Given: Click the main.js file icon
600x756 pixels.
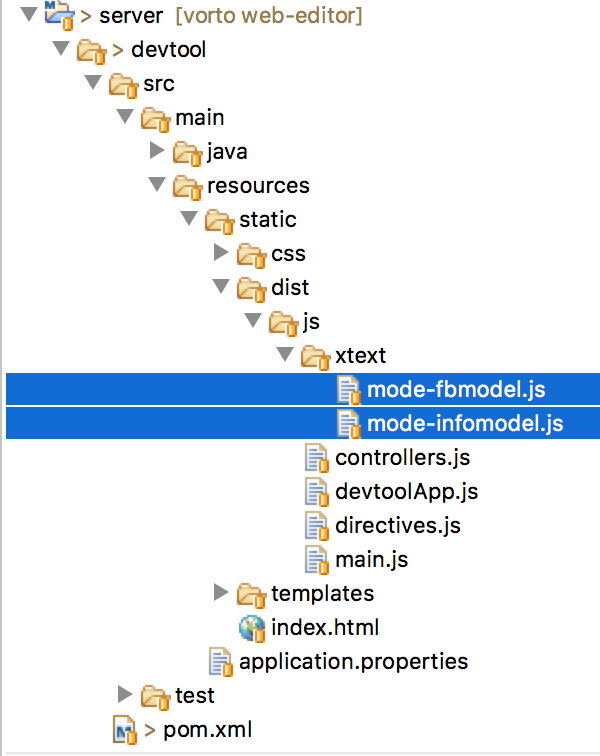Looking at the screenshot, I should coord(317,559).
